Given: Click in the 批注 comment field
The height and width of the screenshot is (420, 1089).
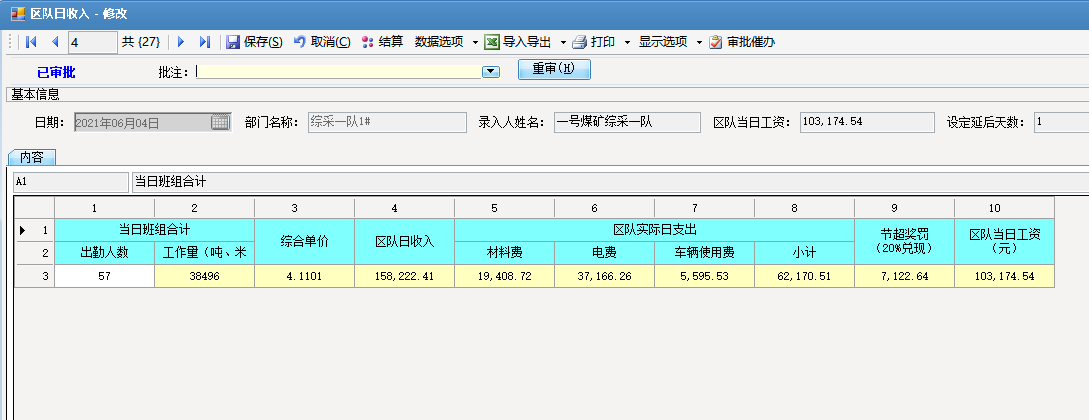Looking at the screenshot, I should click(x=338, y=72).
